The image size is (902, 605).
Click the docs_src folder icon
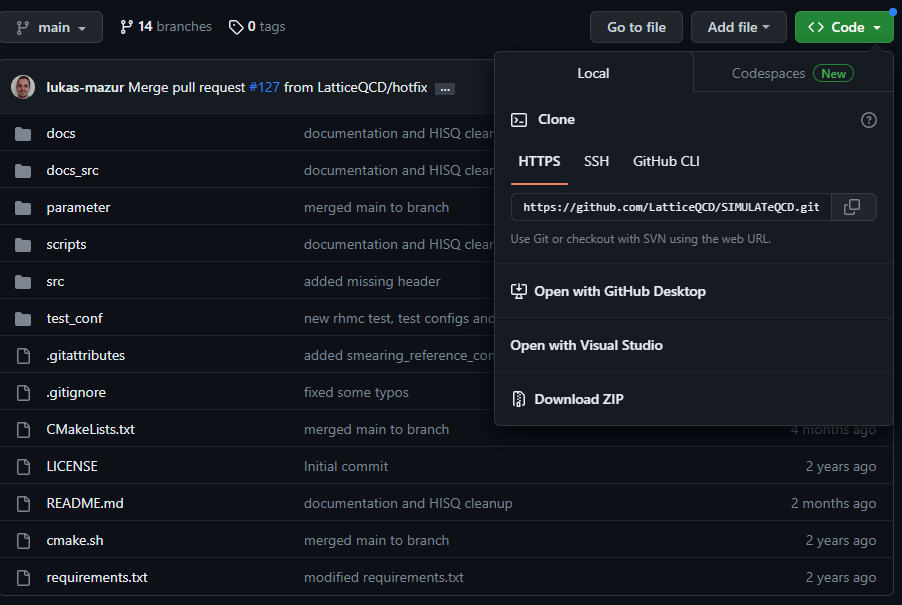pos(23,171)
